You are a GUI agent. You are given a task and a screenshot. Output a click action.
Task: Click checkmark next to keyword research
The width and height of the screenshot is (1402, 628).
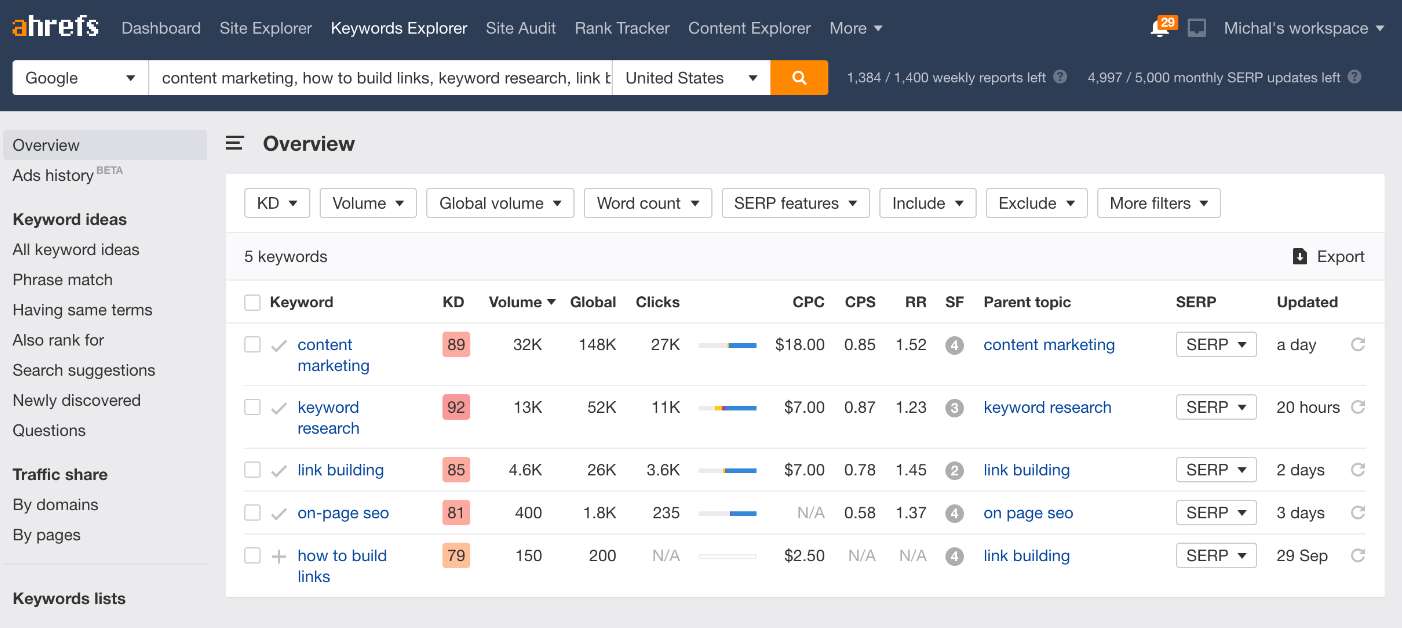pos(279,409)
